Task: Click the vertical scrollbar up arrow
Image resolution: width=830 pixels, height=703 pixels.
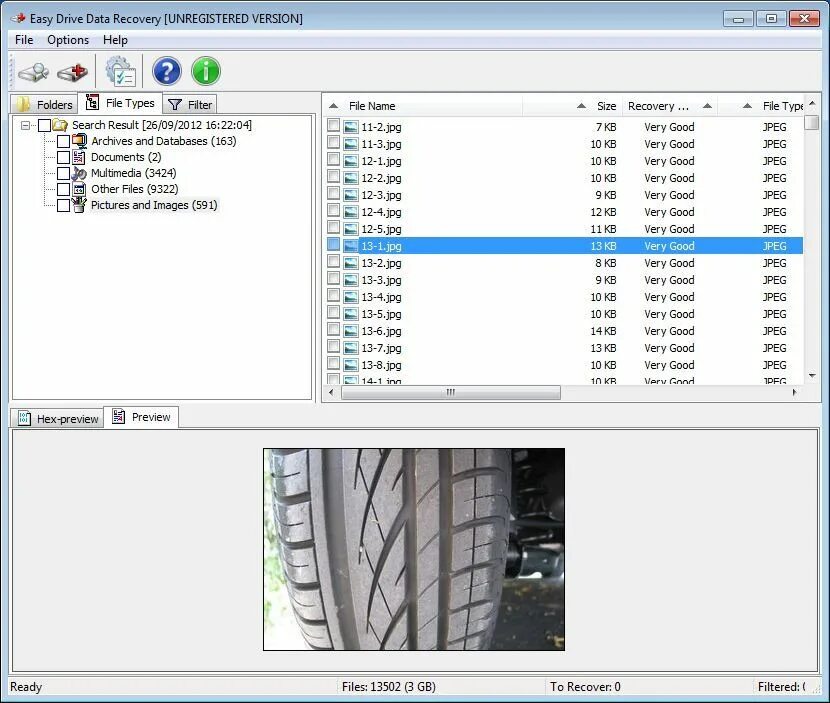Action: pyautogui.click(x=813, y=103)
